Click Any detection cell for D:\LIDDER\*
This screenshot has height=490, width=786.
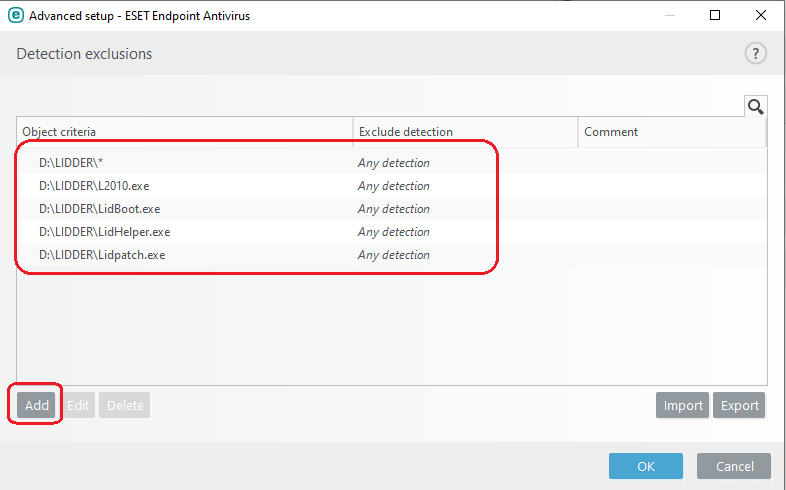(394, 163)
